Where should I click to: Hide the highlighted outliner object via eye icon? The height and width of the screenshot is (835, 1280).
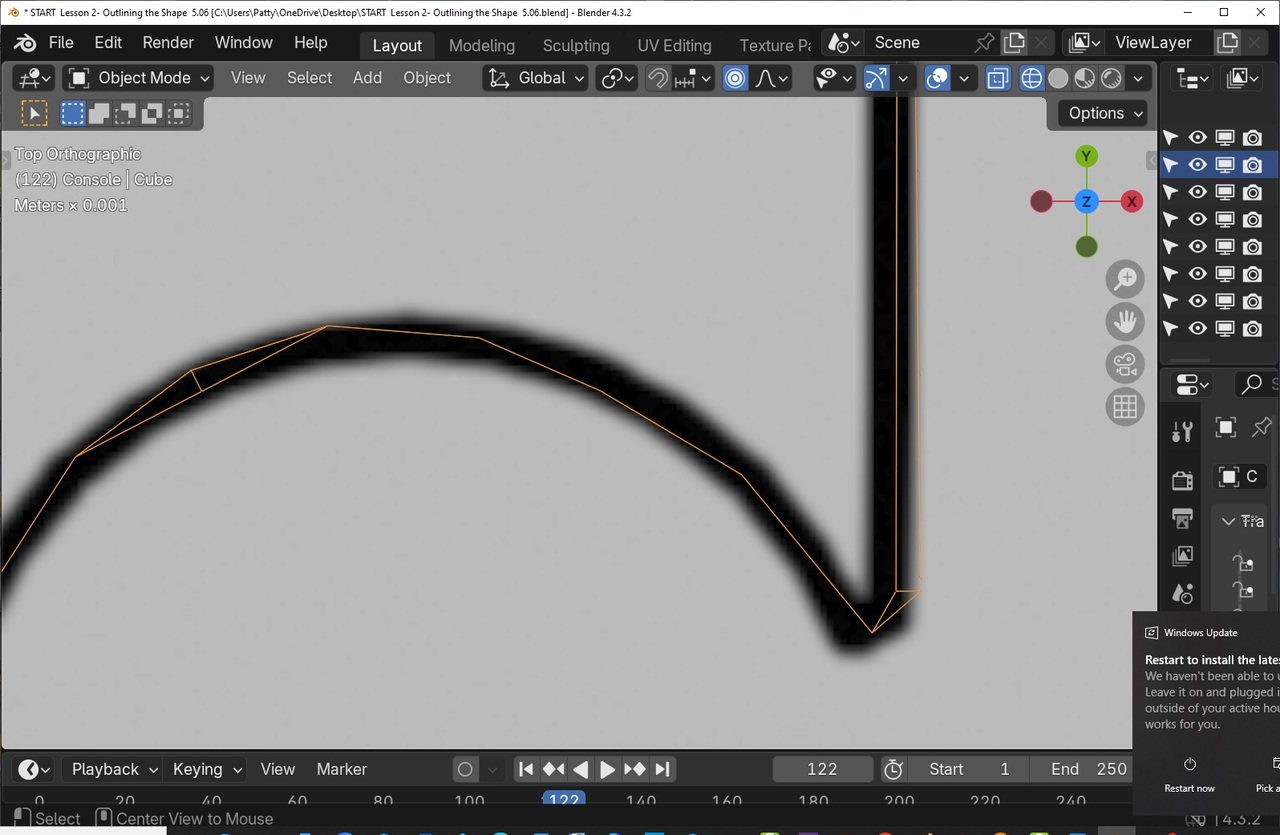(x=1197, y=165)
